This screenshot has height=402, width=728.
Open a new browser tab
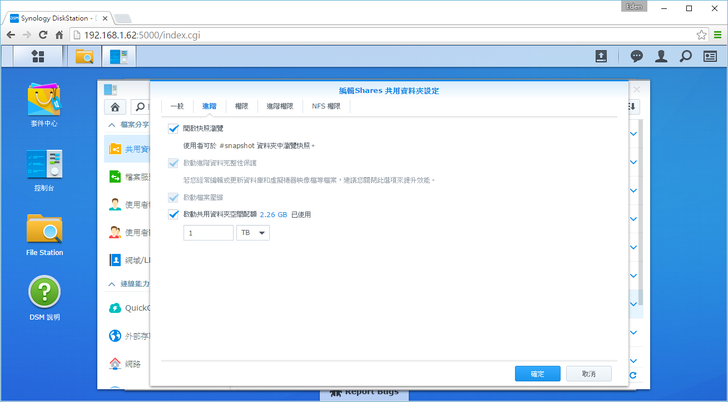pos(123,18)
